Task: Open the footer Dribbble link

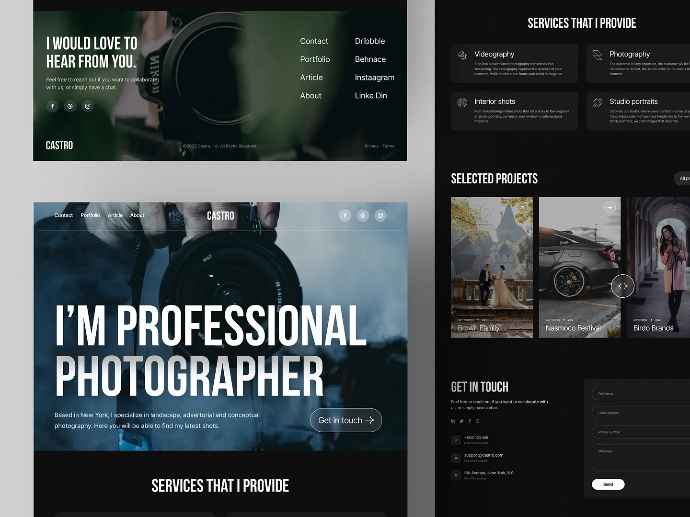Action: pos(370,41)
